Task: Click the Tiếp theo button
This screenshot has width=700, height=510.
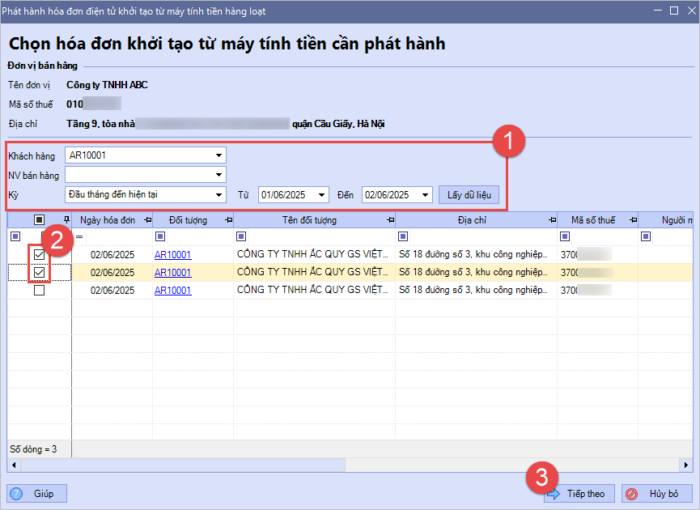Action: coord(577,494)
